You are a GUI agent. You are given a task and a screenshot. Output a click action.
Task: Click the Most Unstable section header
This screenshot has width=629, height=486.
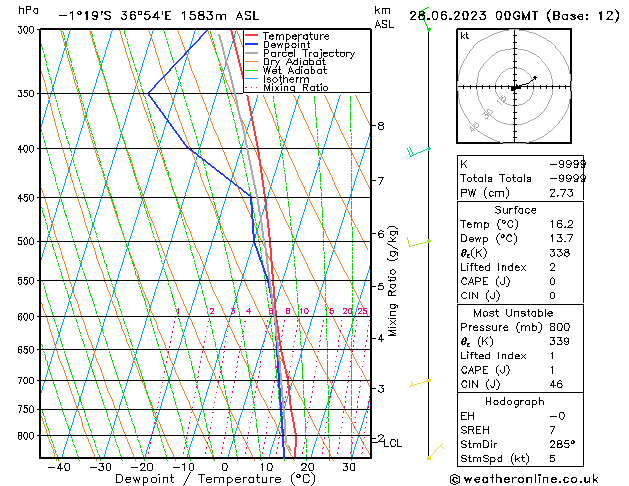tap(514, 312)
